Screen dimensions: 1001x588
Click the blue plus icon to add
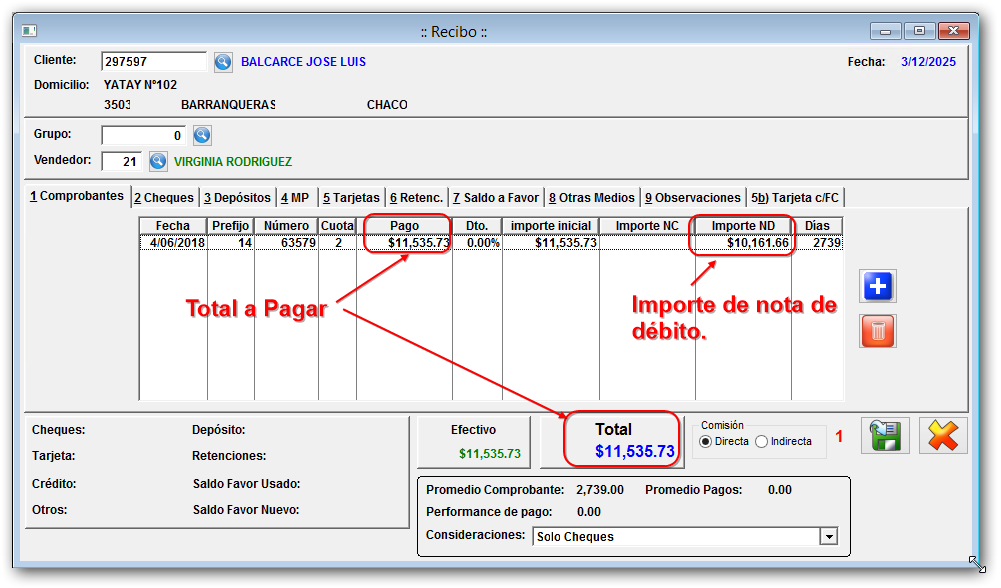(877, 286)
